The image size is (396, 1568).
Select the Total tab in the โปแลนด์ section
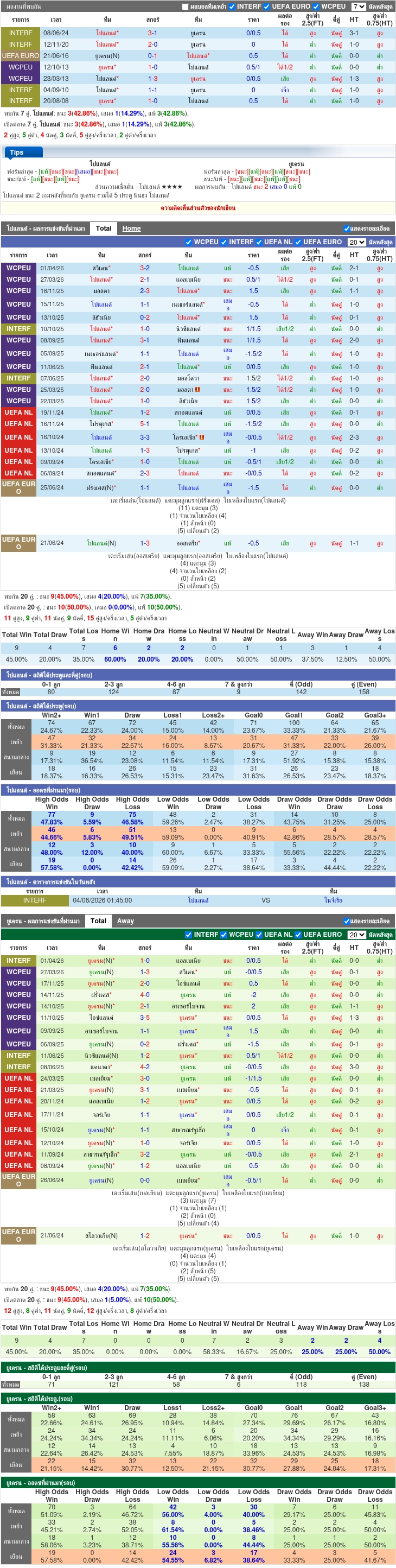click(x=104, y=228)
